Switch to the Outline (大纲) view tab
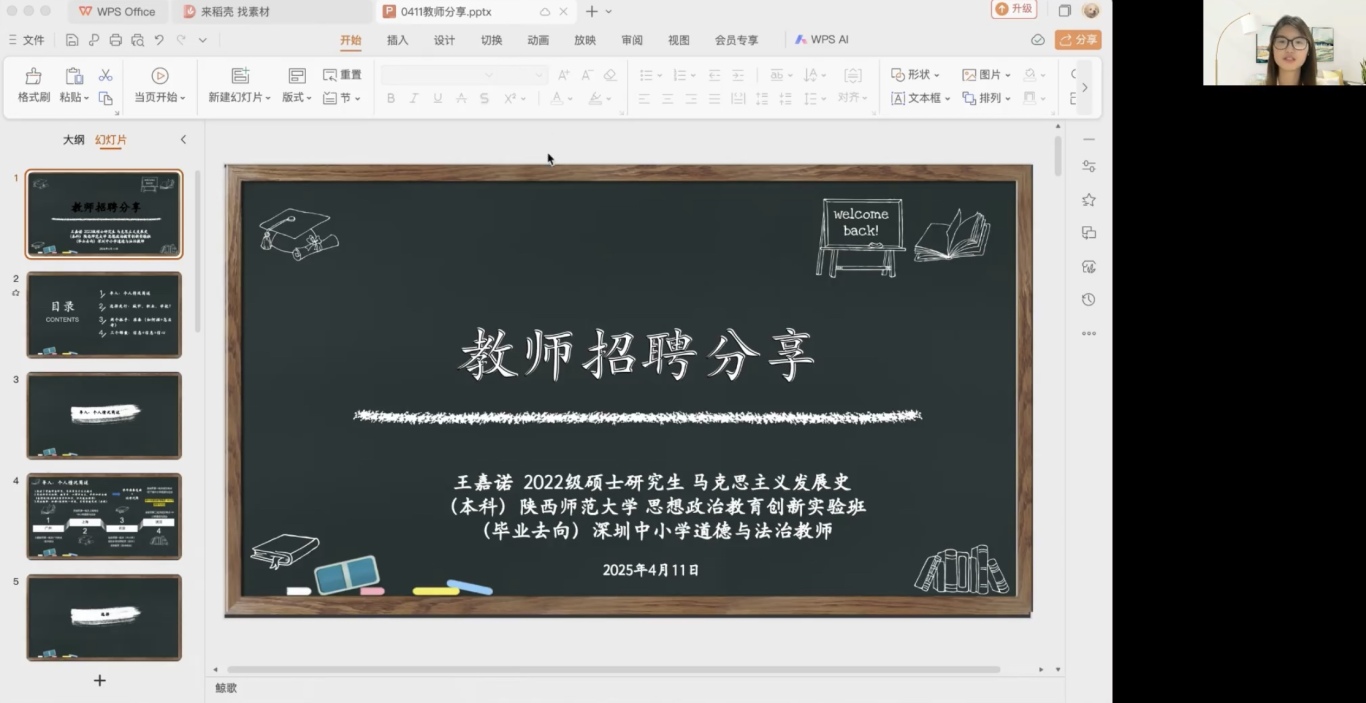Screen dimensions: 1366x703 coord(74,140)
